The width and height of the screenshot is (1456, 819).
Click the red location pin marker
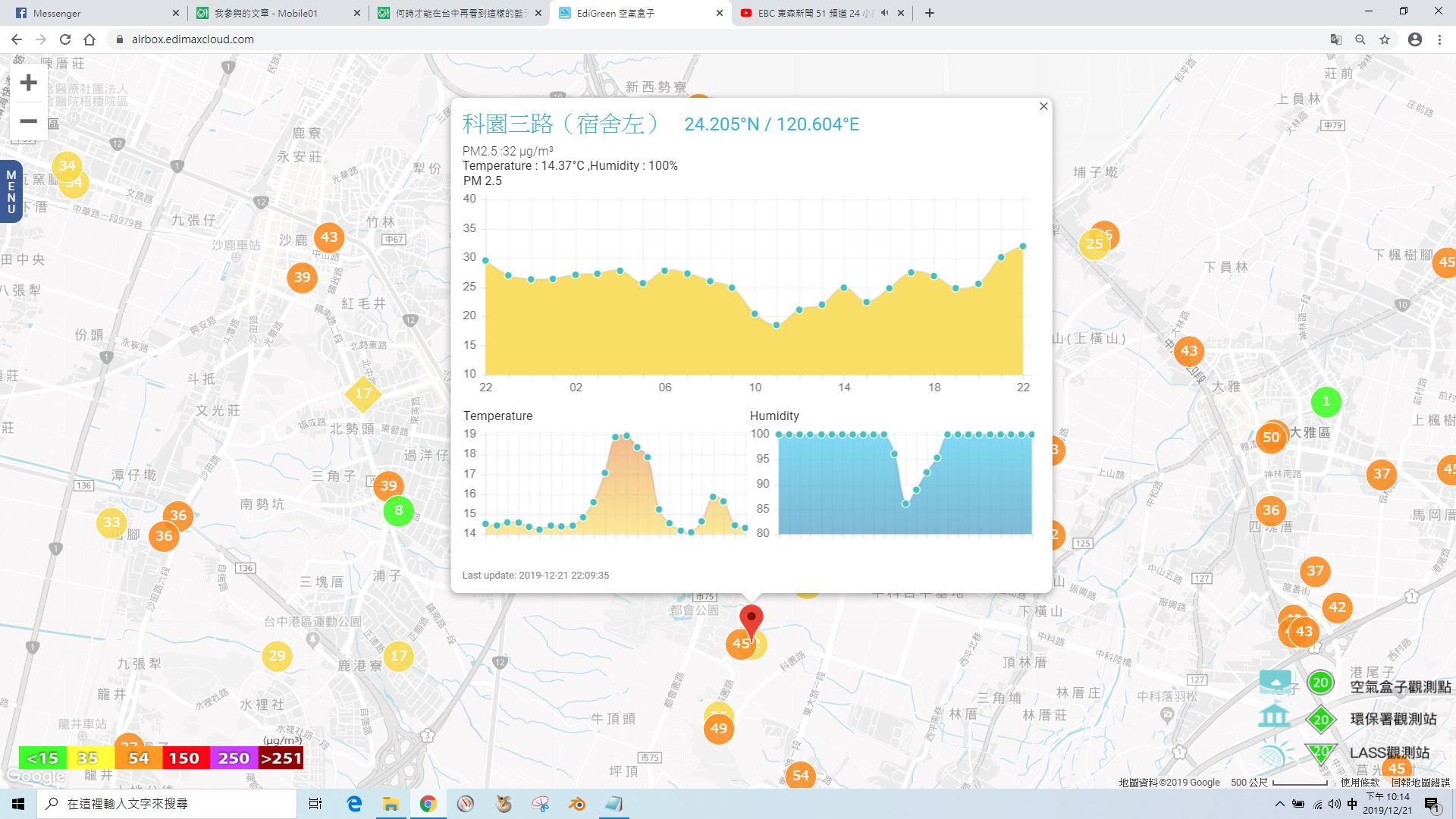[x=751, y=623]
